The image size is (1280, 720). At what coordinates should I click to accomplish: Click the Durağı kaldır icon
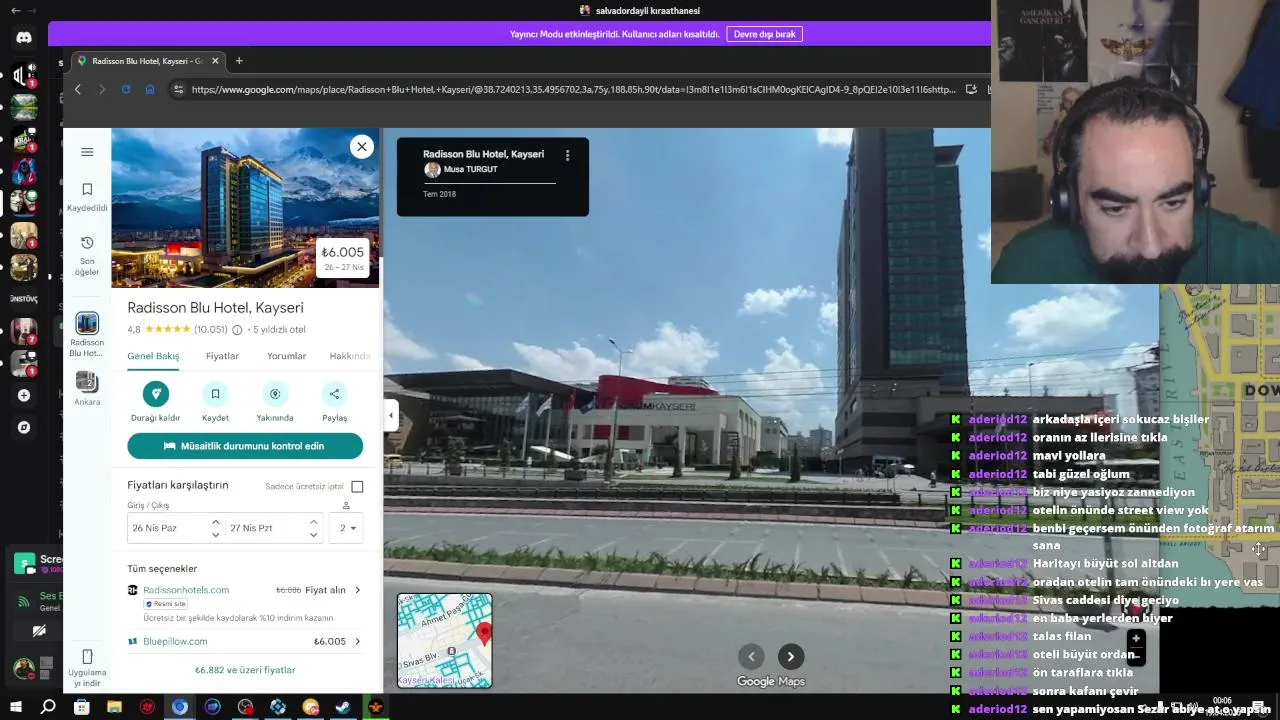[x=155, y=394]
